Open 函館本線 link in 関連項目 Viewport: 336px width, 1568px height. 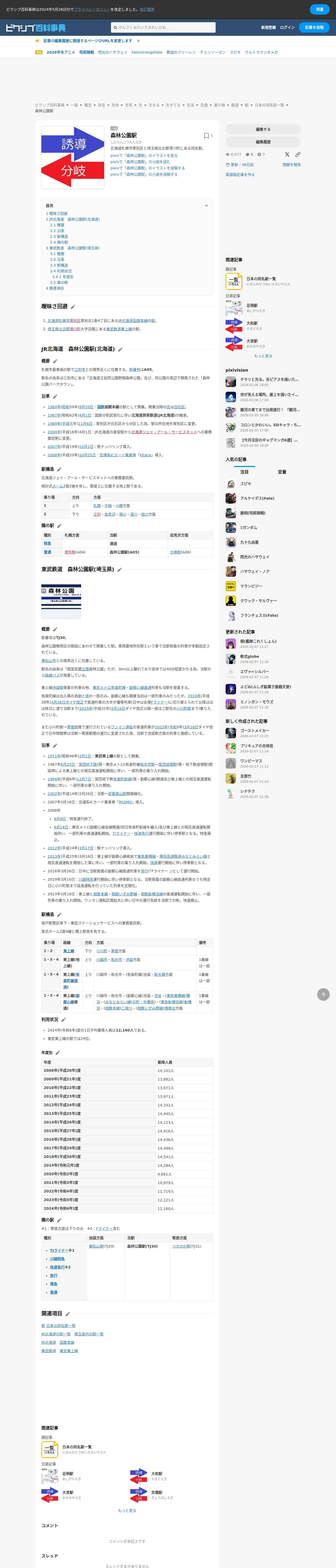click(67, 1342)
